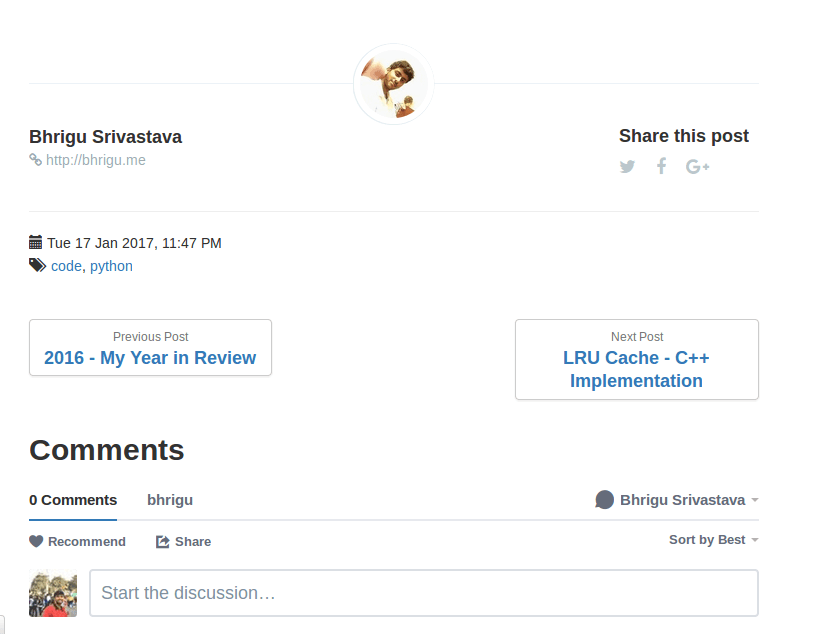Screen dimensions: 813x634
Task: Click the commenter avatar beside discussion box
Action: (x=53, y=594)
